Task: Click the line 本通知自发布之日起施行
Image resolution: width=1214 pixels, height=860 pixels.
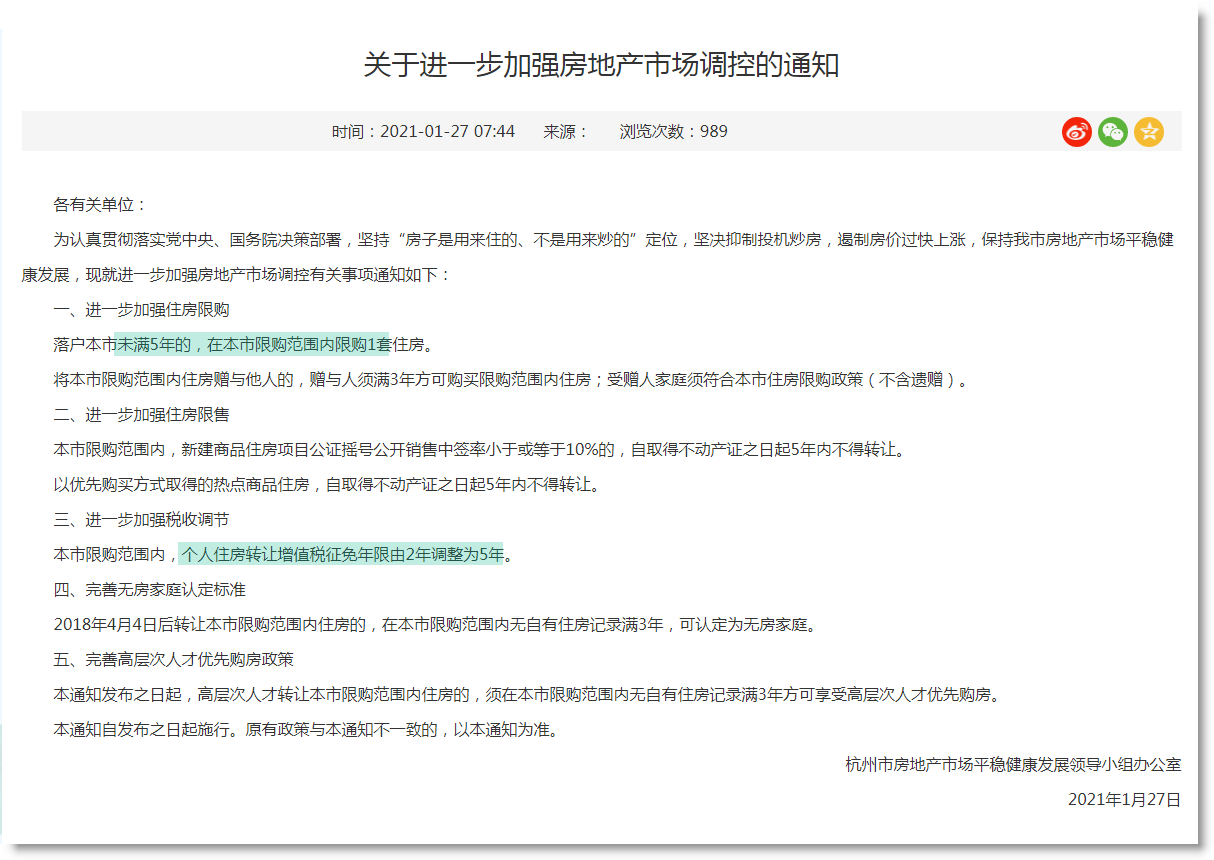Action: click(308, 730)
